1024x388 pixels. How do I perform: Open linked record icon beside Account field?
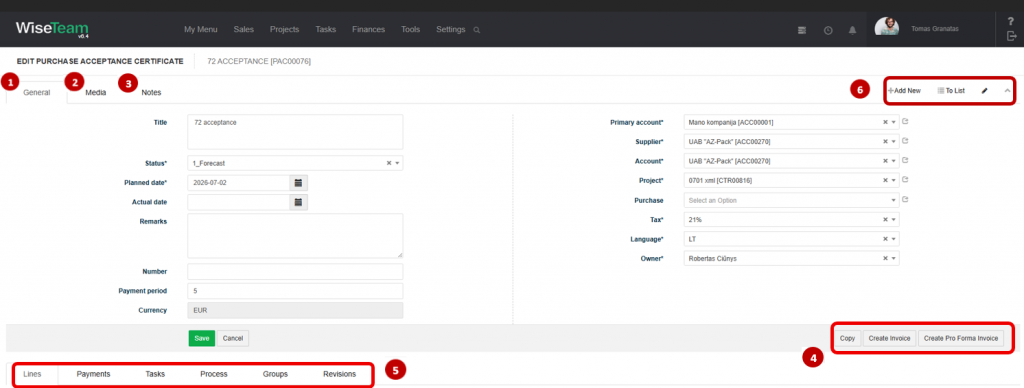[x=905, y=161]
